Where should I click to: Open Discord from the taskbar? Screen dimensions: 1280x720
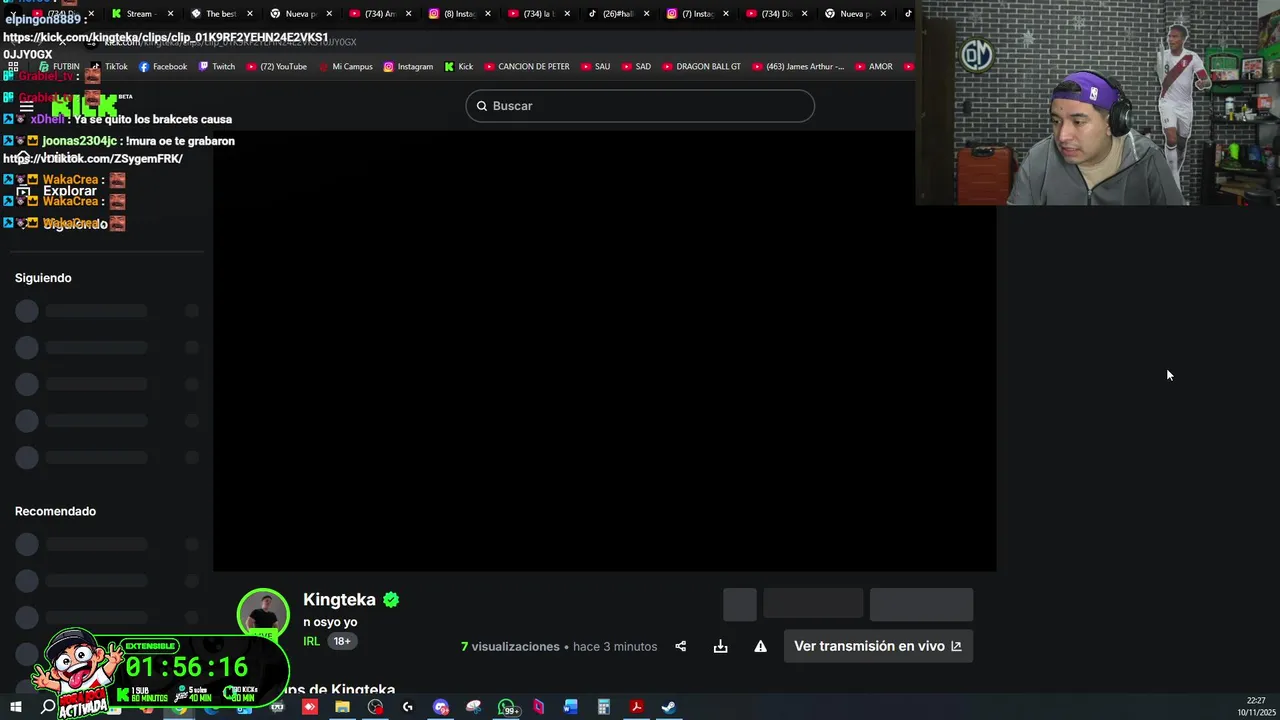tap(441, 707)
